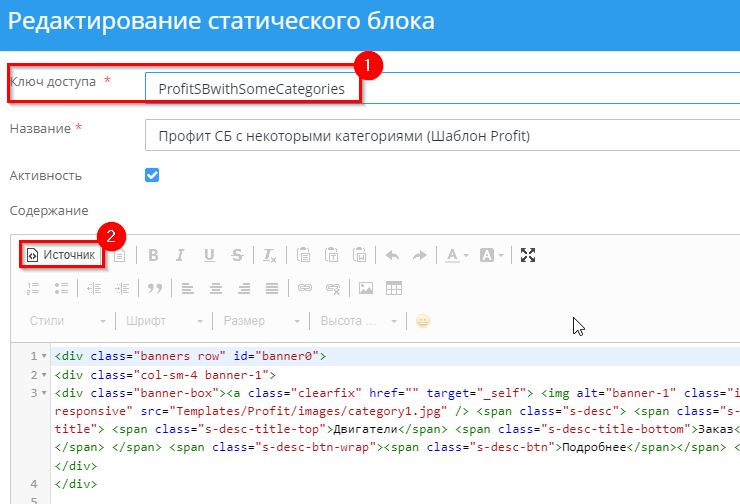Screen dimensions: 740x504
Task: Click the smiley emoji icon
Action: point(423,321)
